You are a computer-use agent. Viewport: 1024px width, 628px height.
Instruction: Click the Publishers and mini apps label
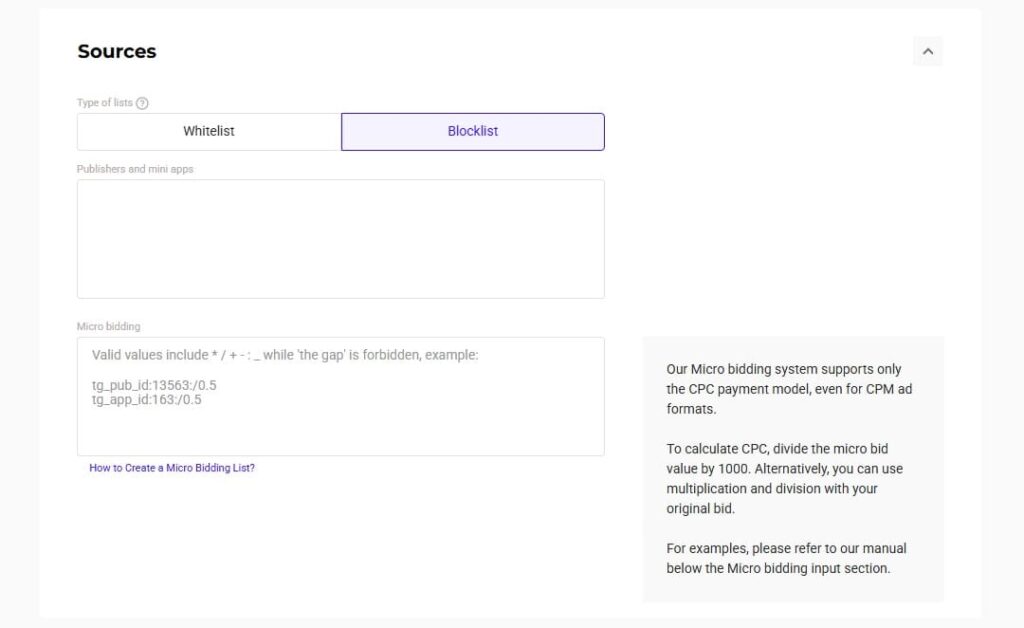(135, 169)
